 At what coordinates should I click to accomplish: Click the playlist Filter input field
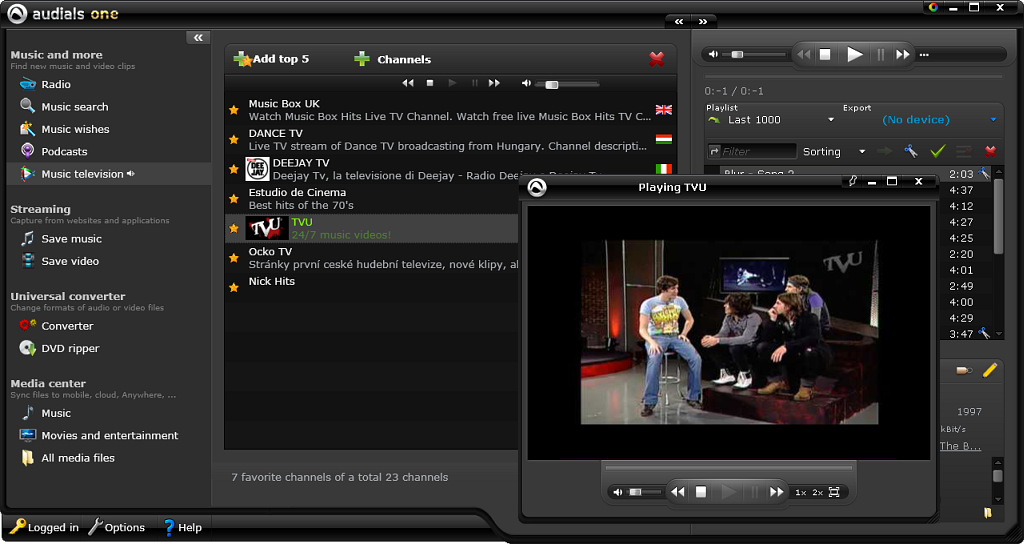pos(752,152)
